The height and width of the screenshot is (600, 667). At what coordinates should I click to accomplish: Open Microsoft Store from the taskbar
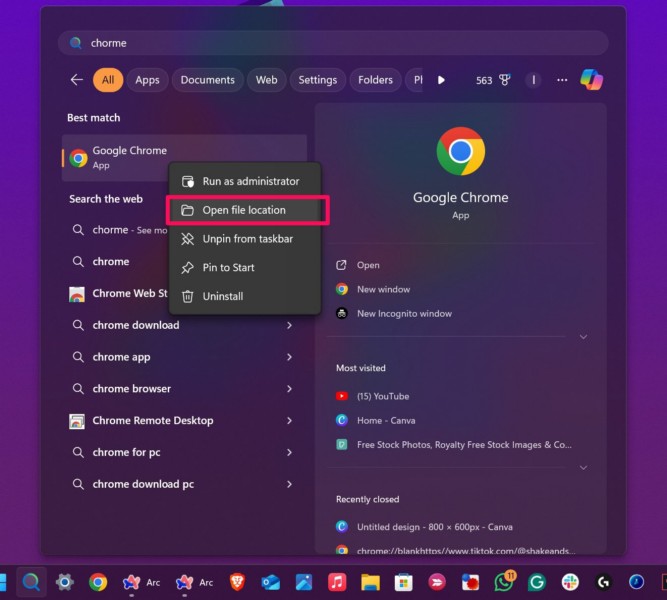[x=404, y=582]
